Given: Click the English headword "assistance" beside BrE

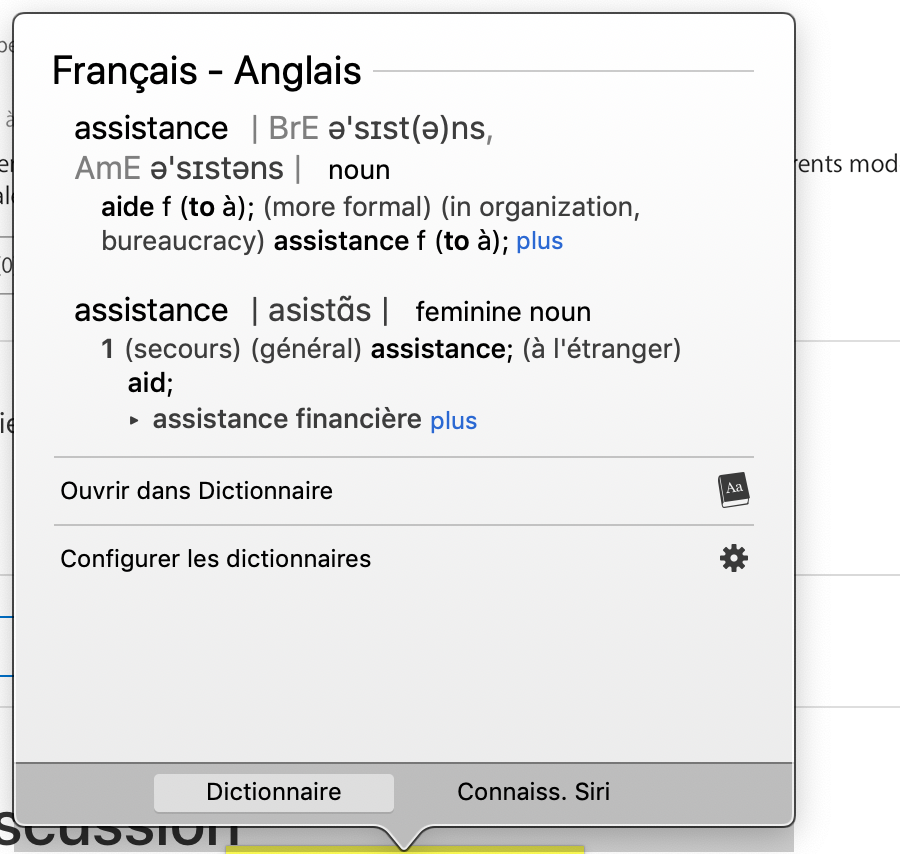Looking at the screenshot, I should tap(151, 128).
